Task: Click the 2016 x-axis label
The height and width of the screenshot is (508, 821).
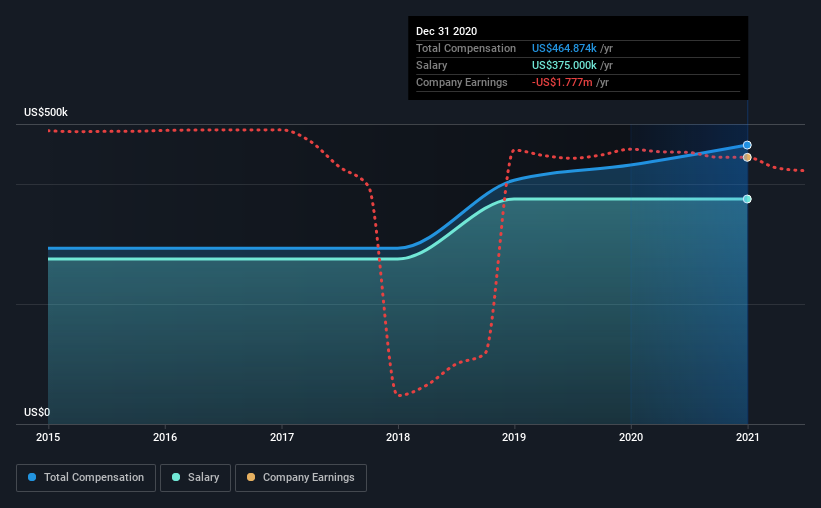Action: (165, 437)
